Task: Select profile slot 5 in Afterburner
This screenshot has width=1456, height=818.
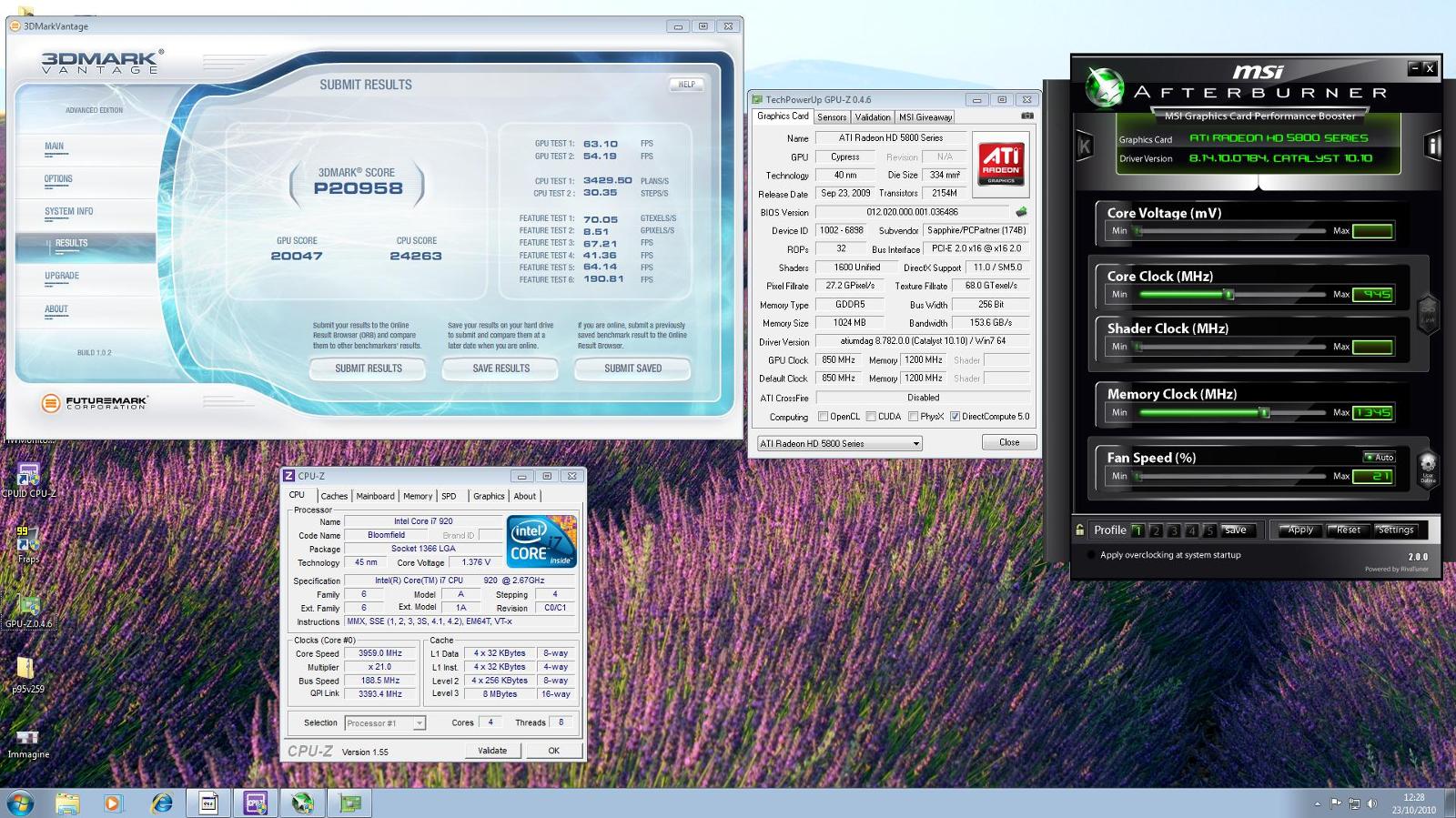Action: [x=1209, y=530]
